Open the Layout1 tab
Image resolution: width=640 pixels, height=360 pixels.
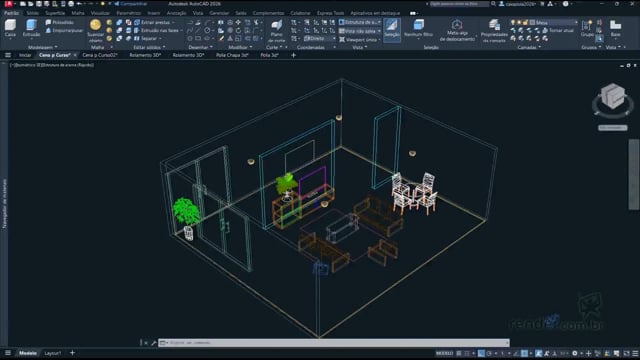pyautogui.click(x=53, y=353)
